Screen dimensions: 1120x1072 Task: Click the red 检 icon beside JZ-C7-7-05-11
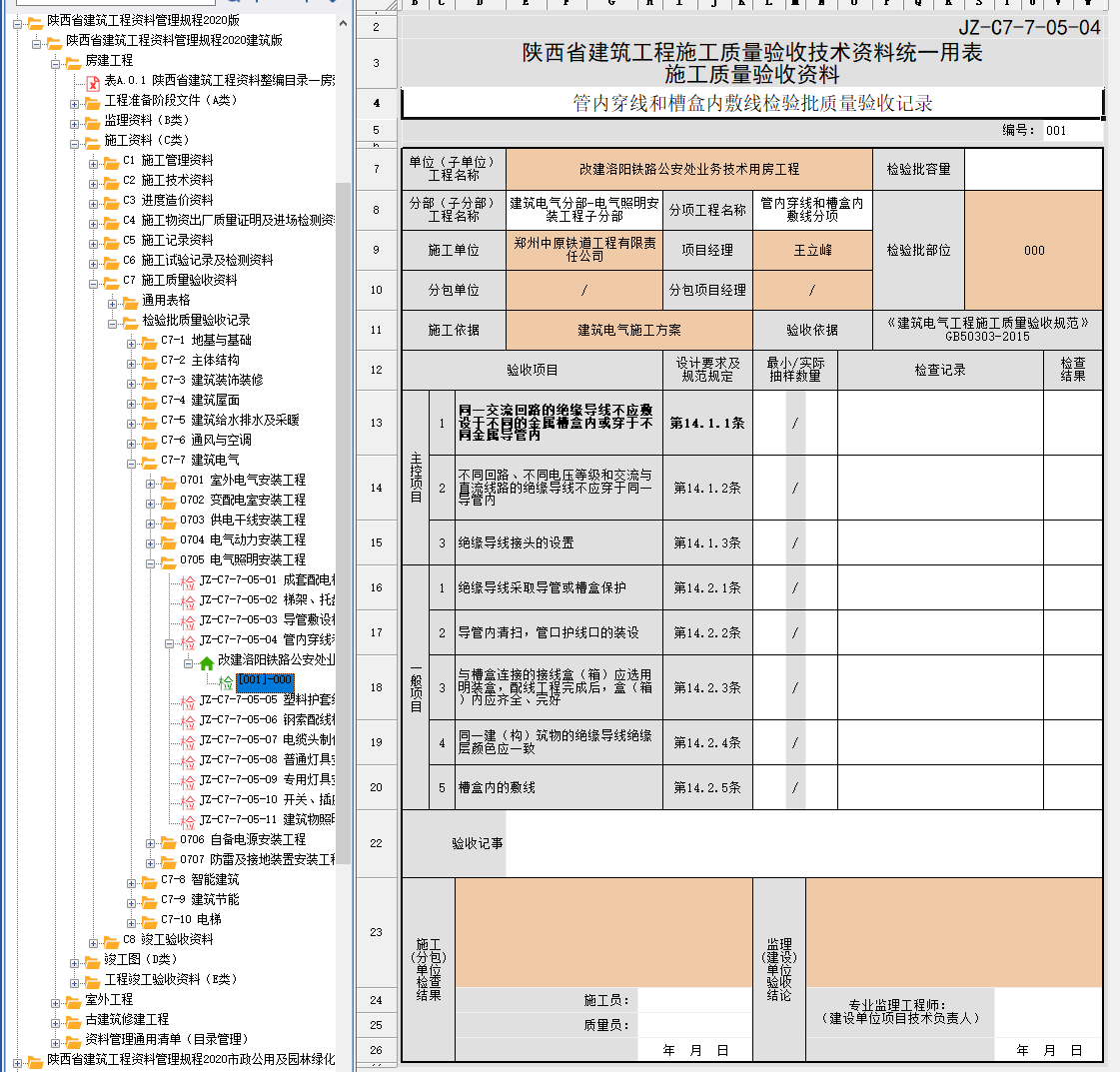coord(188,822)
